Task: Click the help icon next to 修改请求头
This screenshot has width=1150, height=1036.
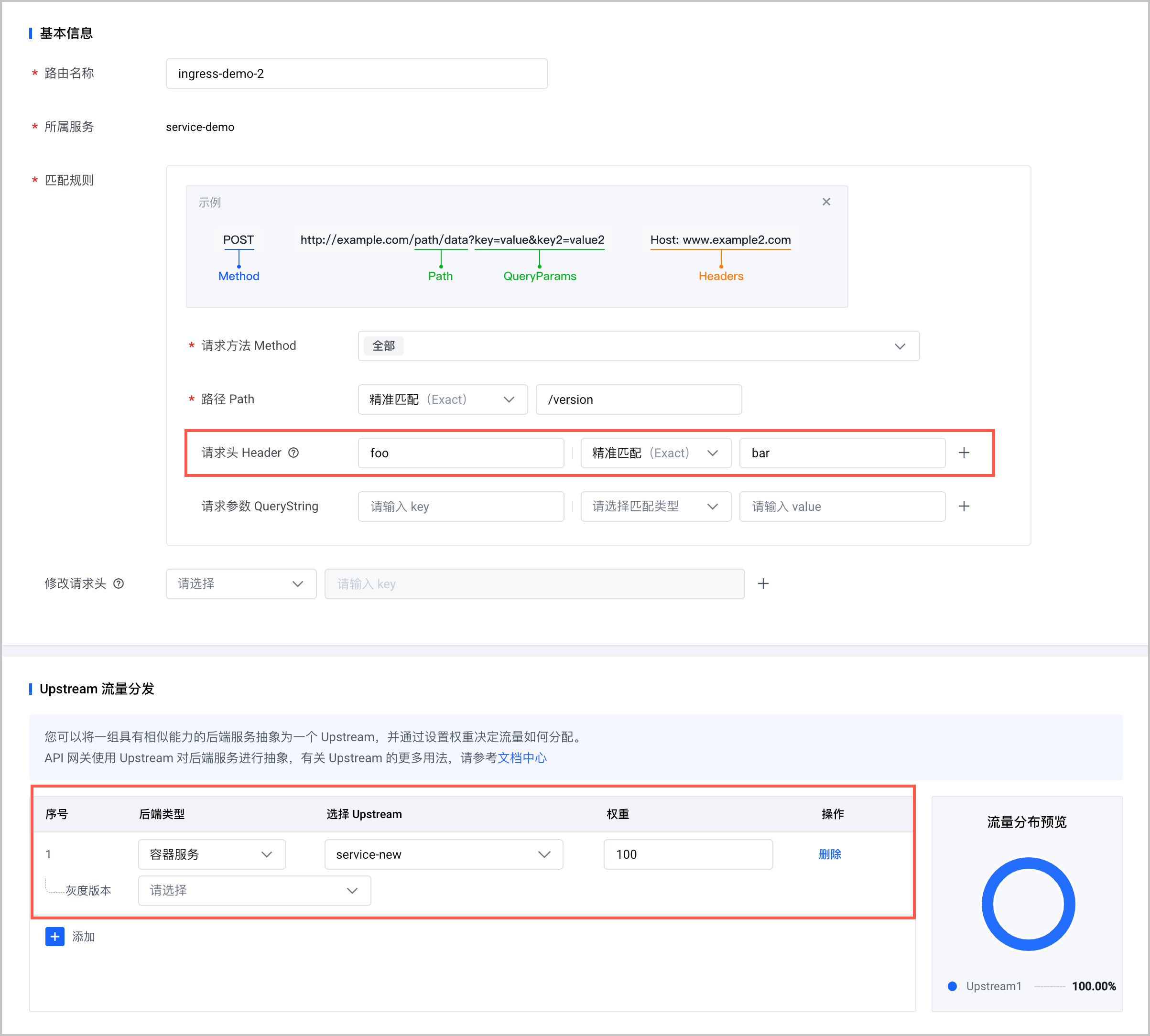Action: click(119, 583)
